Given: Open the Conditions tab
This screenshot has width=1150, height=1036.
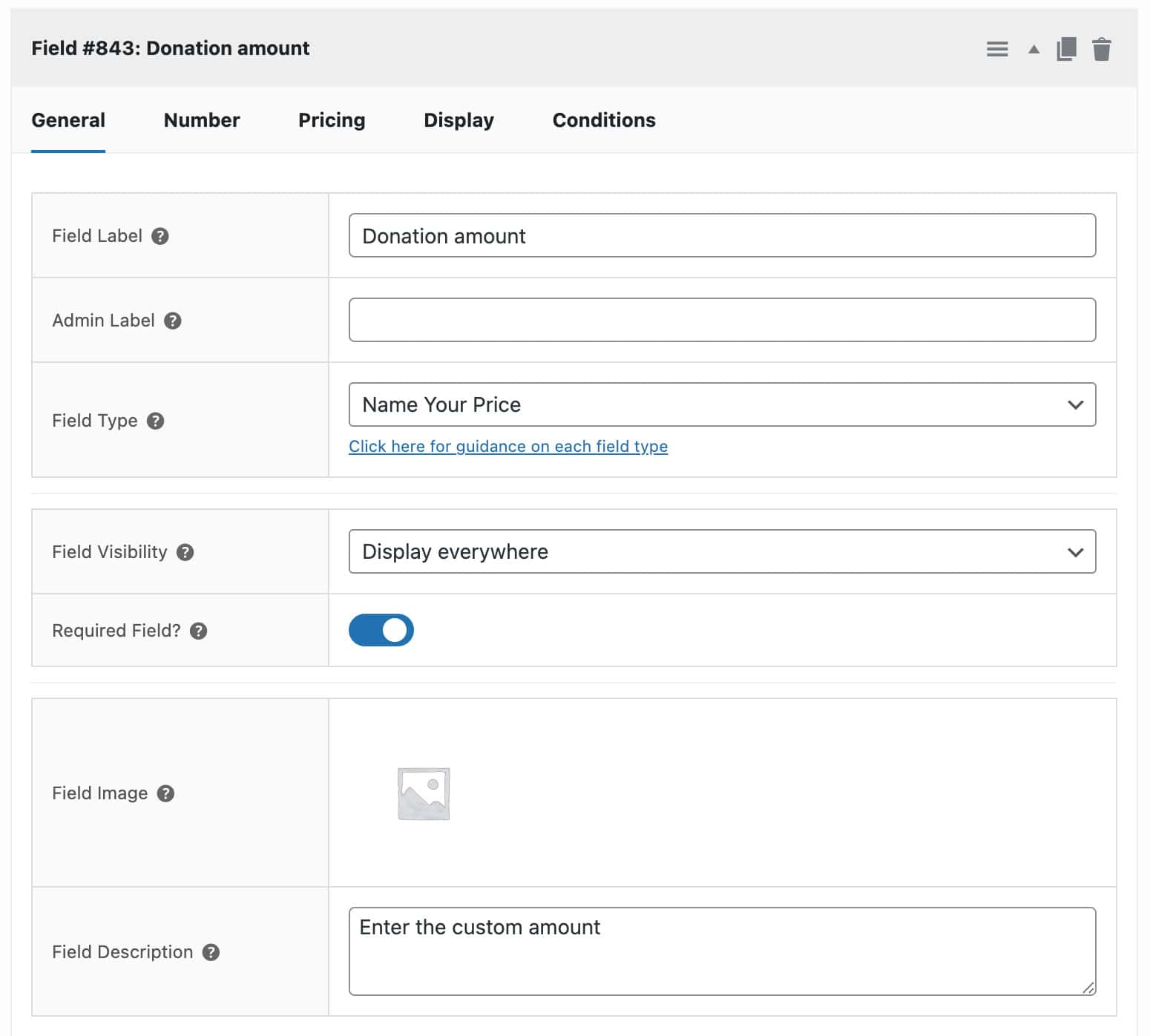Looking at the screenshot, I should 603,119.
